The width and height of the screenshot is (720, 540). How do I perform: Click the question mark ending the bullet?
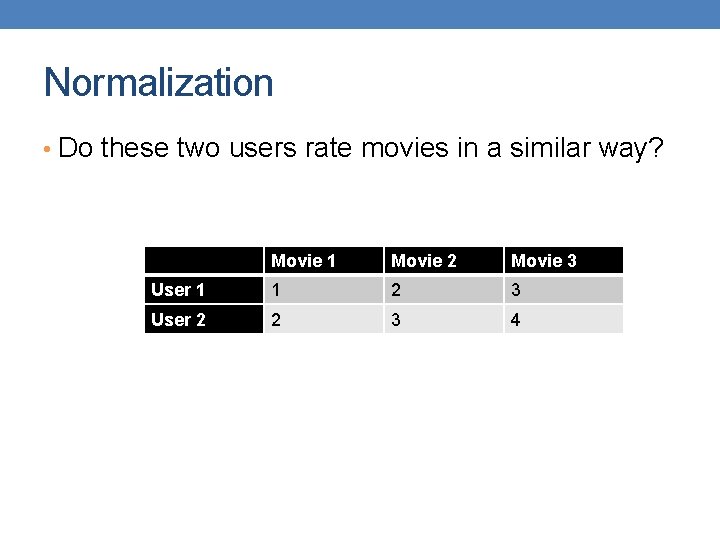pyautogui.click(x=657, y=147)
